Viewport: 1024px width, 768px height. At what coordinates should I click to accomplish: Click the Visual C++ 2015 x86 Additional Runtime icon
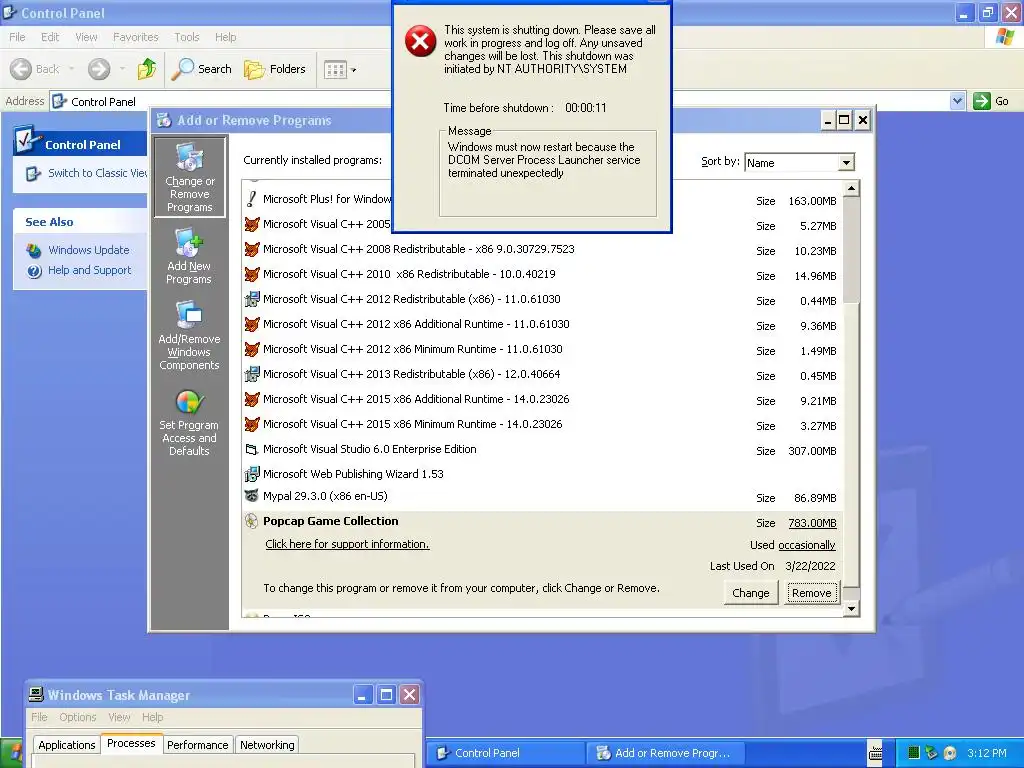coord(251,399)
